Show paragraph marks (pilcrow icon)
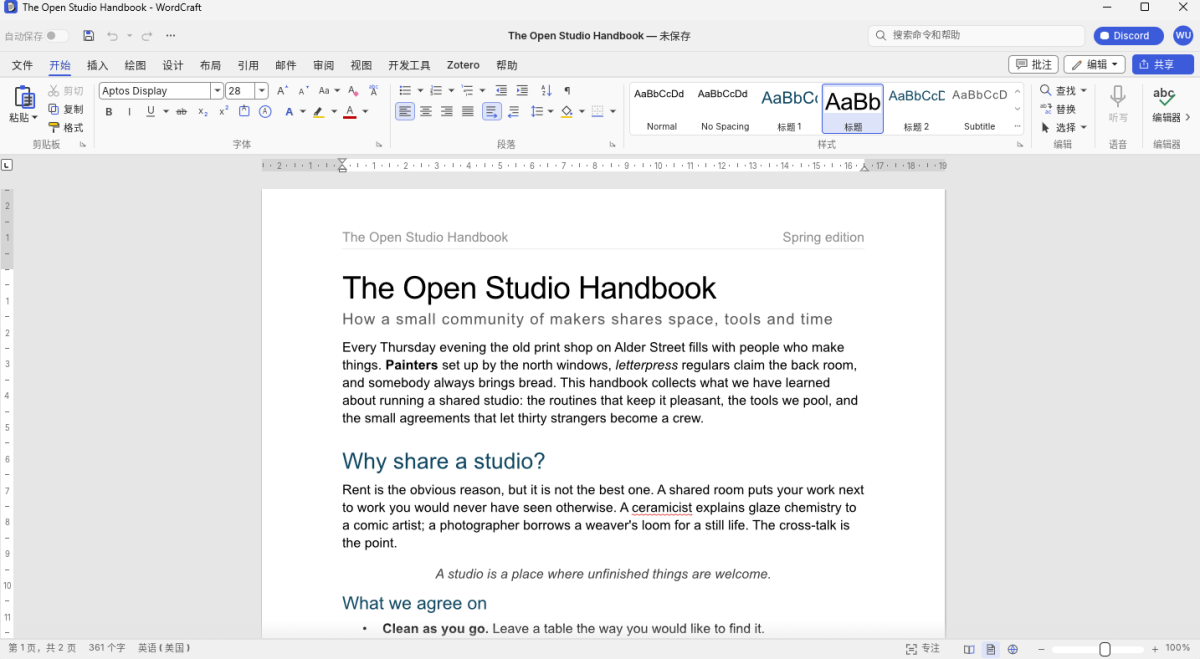This screenshot has height=659, width=1200. 567,91
